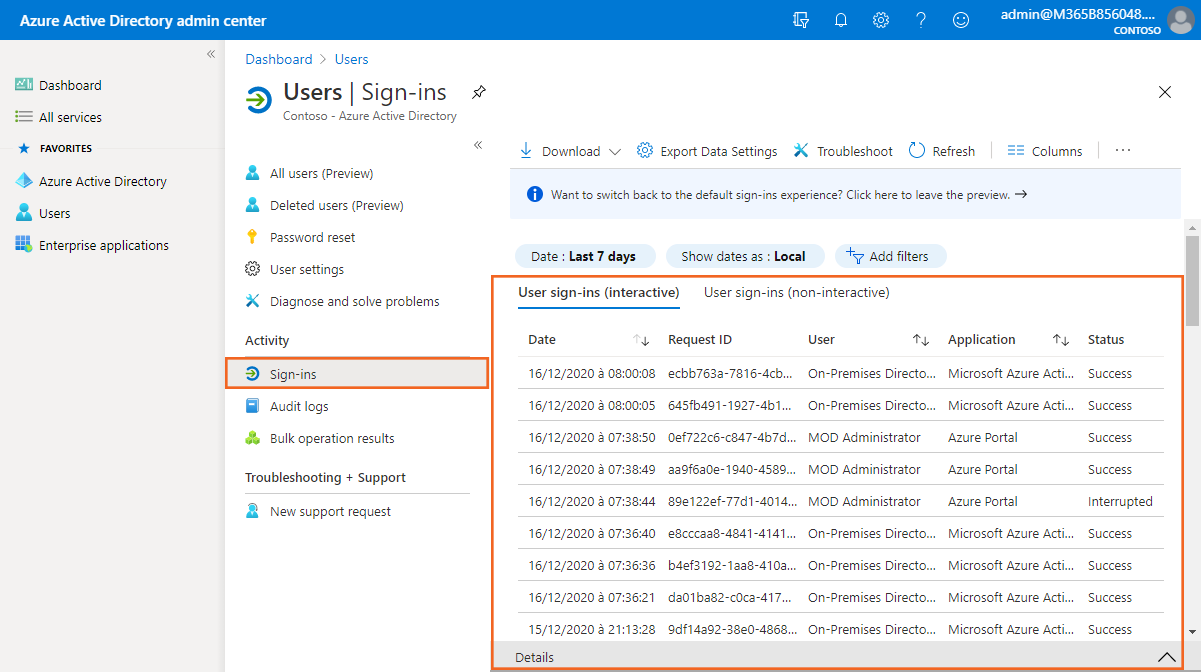Expand the Details panel chevron
The image size is (1201, 672).
pyautogui.click(x=1166, y=657)
